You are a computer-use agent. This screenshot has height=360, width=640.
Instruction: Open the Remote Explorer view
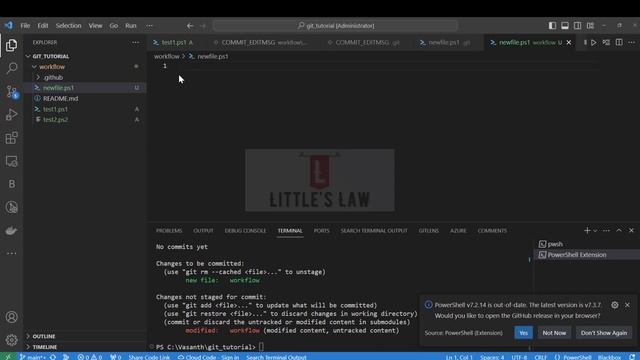(x=11, y=161)
